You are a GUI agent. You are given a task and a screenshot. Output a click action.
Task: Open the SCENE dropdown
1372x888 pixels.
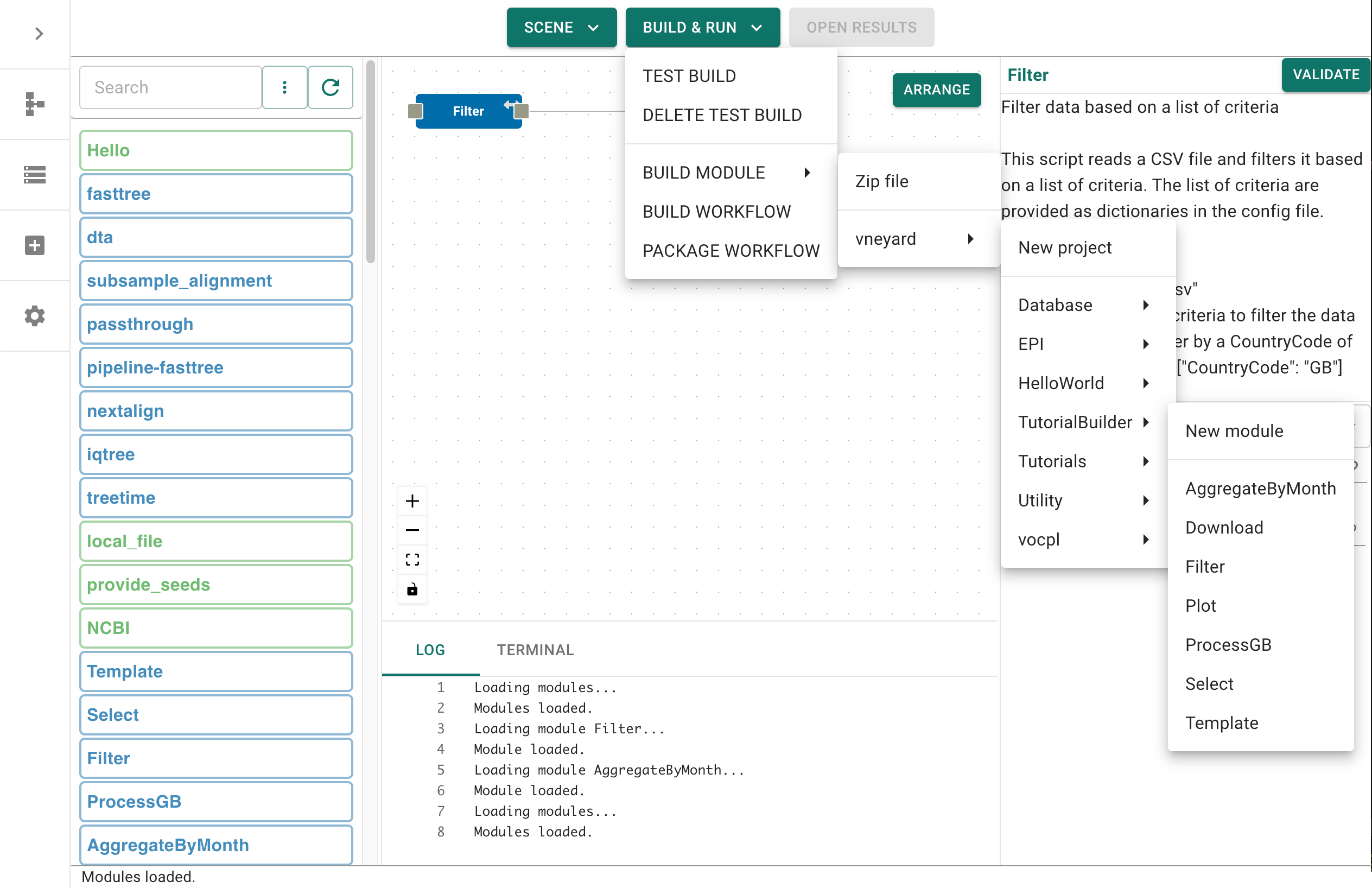click(562, 27)
